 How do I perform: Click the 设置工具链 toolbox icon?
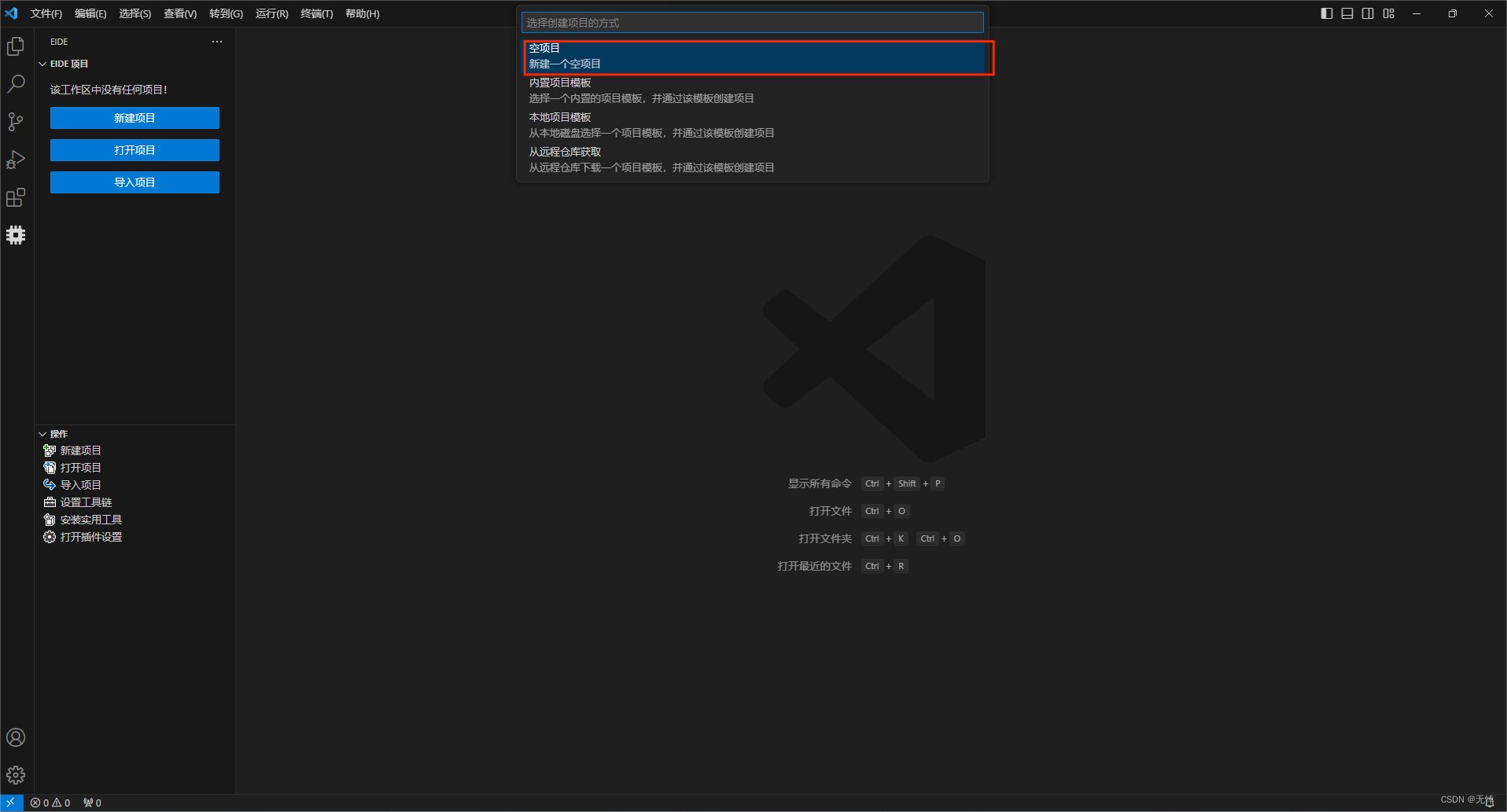[50, 502]
